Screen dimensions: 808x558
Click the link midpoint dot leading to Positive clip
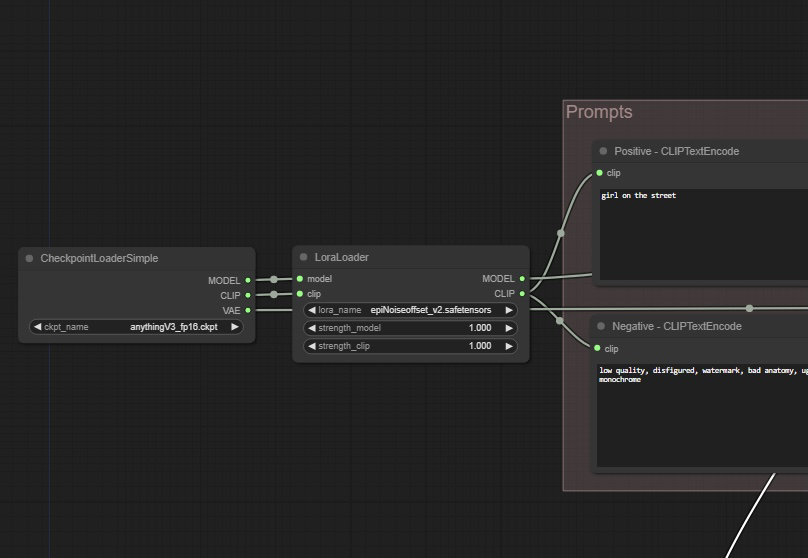pos(561,233)
